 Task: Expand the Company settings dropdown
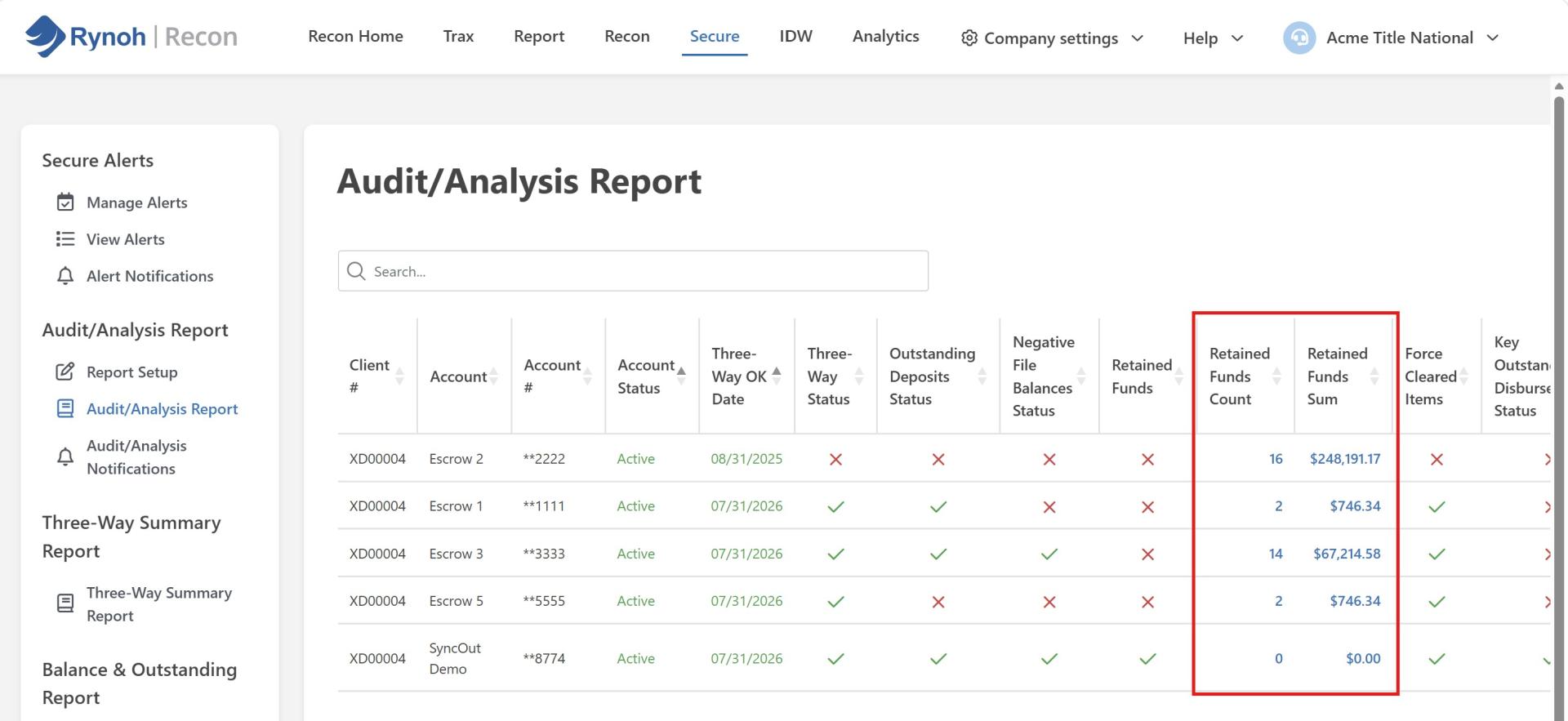click(x=1137, y=38)
